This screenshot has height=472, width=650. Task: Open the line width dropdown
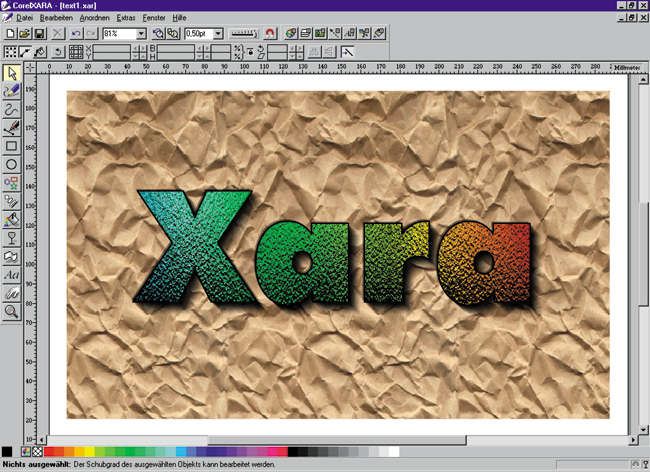click(x=217, y=33)
